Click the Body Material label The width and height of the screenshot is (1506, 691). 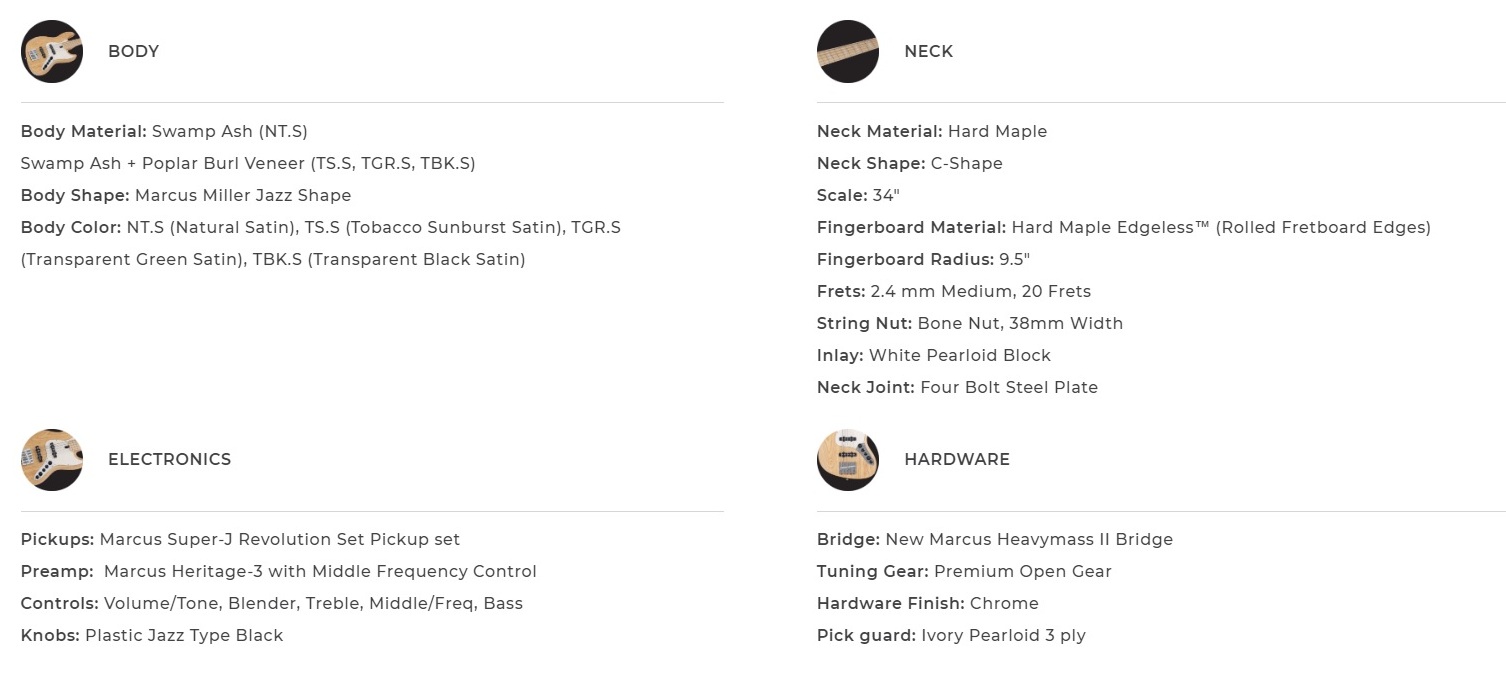tap(84, 132)
